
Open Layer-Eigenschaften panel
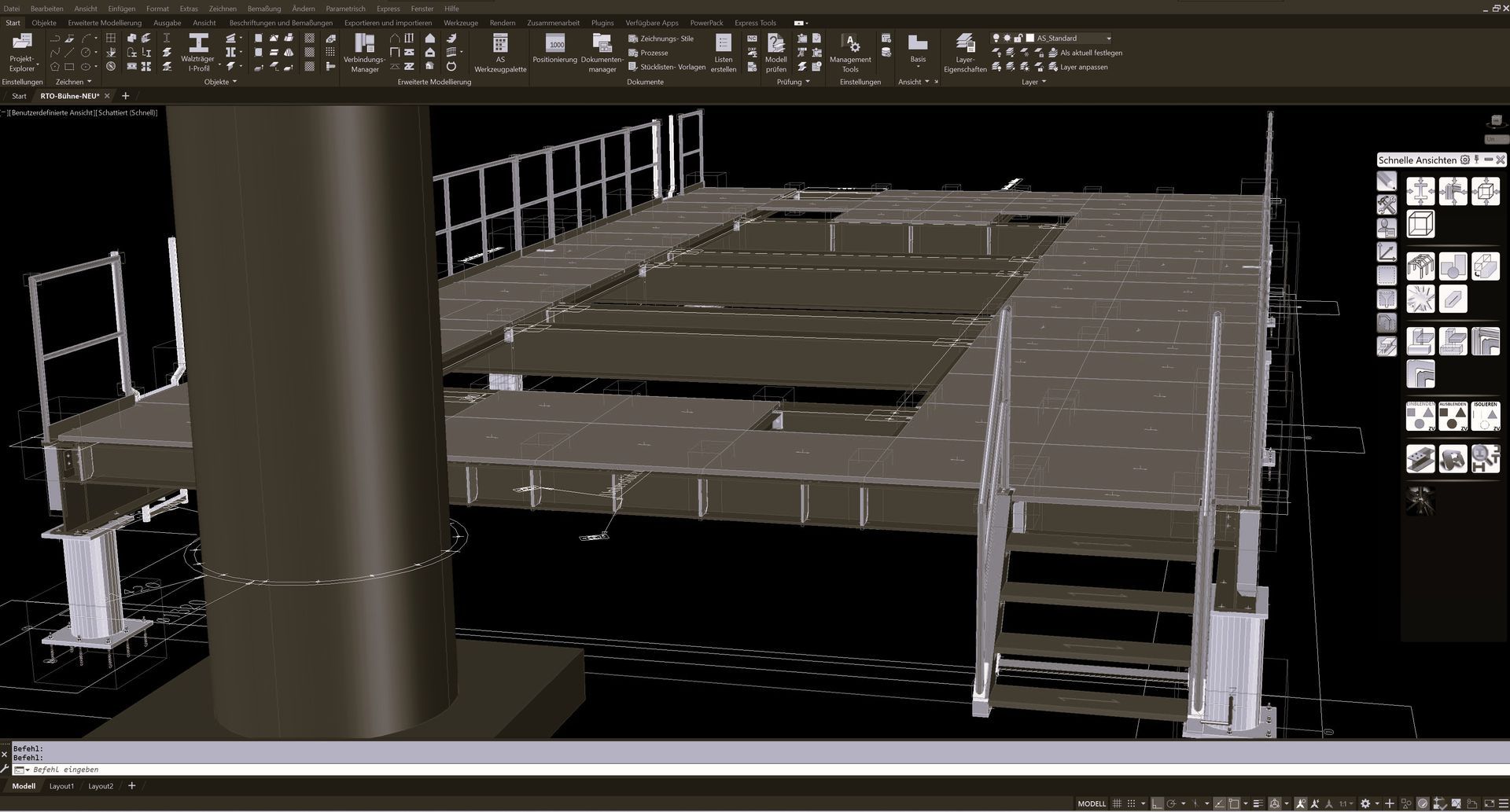965,52
